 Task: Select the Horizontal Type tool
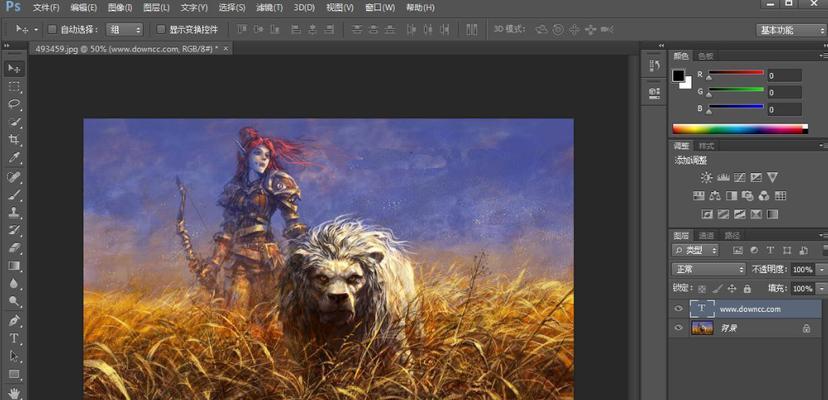tap(14, 338)
